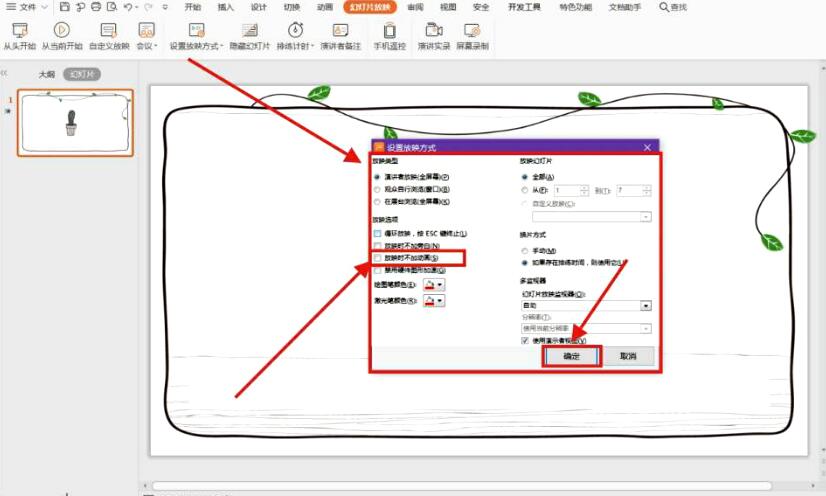The image size is (826, 496).
Task: Open the 动画 ribbon tab
Action: [x=325, y=7]
